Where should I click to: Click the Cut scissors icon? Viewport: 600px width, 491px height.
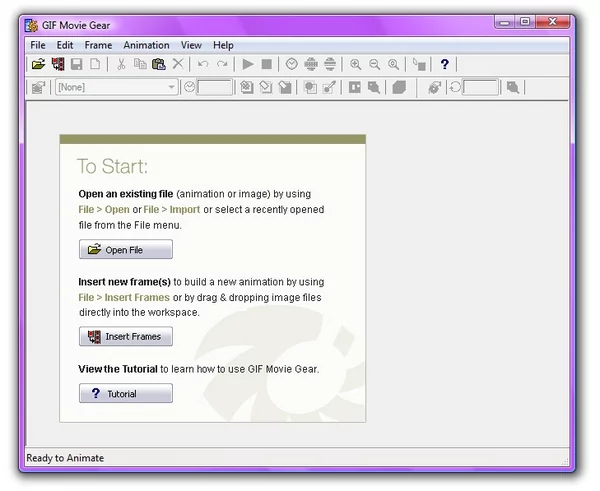121,64
